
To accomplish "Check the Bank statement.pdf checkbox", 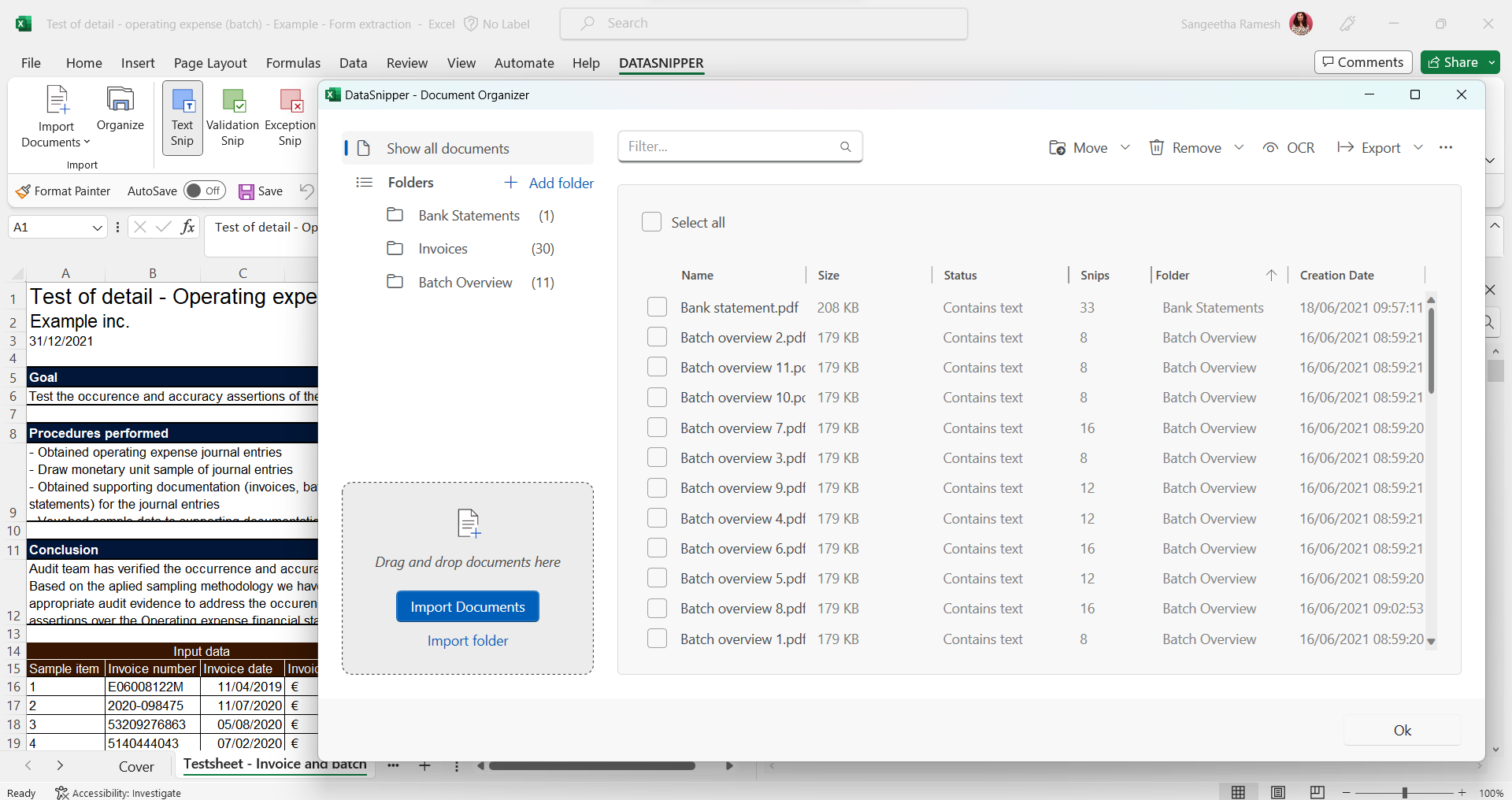I will (657, 306).
